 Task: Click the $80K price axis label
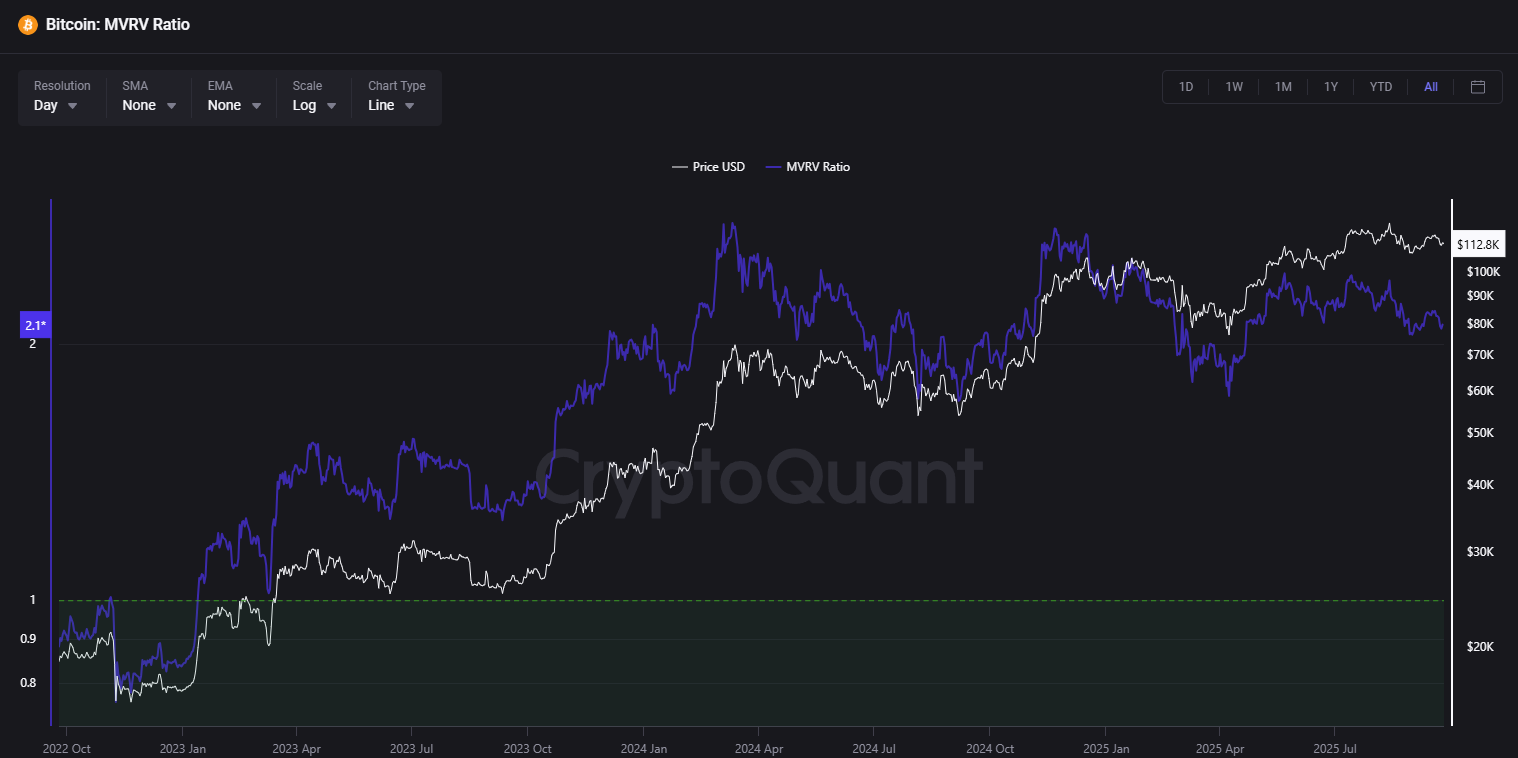tap(1479, 324)
